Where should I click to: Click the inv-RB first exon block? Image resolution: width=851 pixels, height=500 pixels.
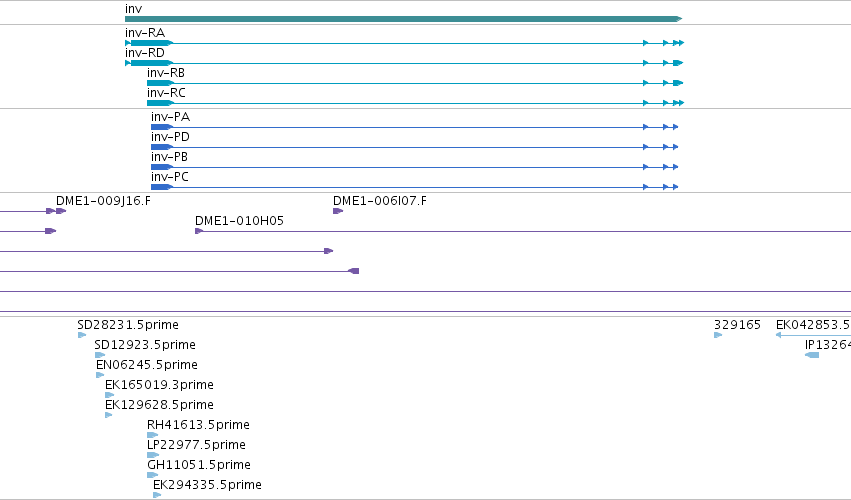click(x=160, y=83)
